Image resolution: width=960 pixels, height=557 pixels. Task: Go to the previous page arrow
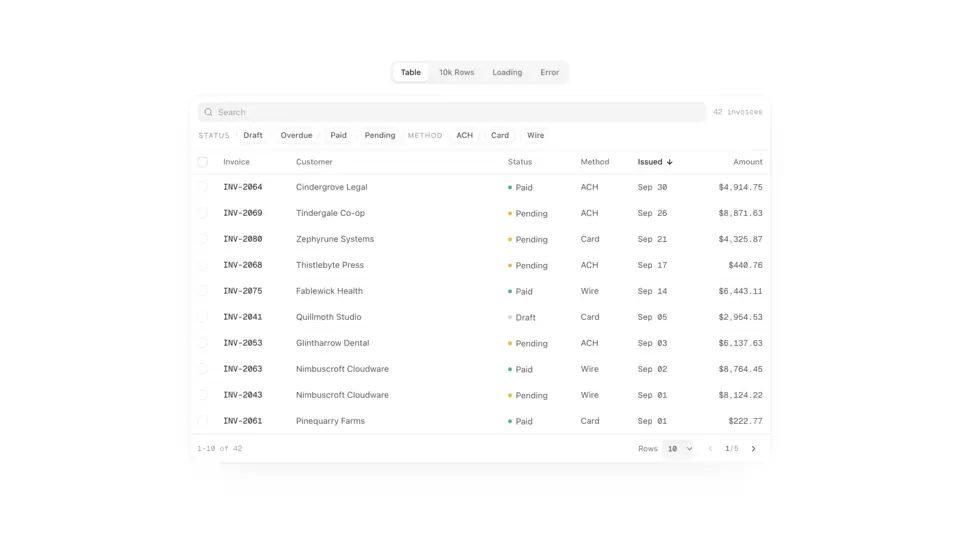click(710, 449)
